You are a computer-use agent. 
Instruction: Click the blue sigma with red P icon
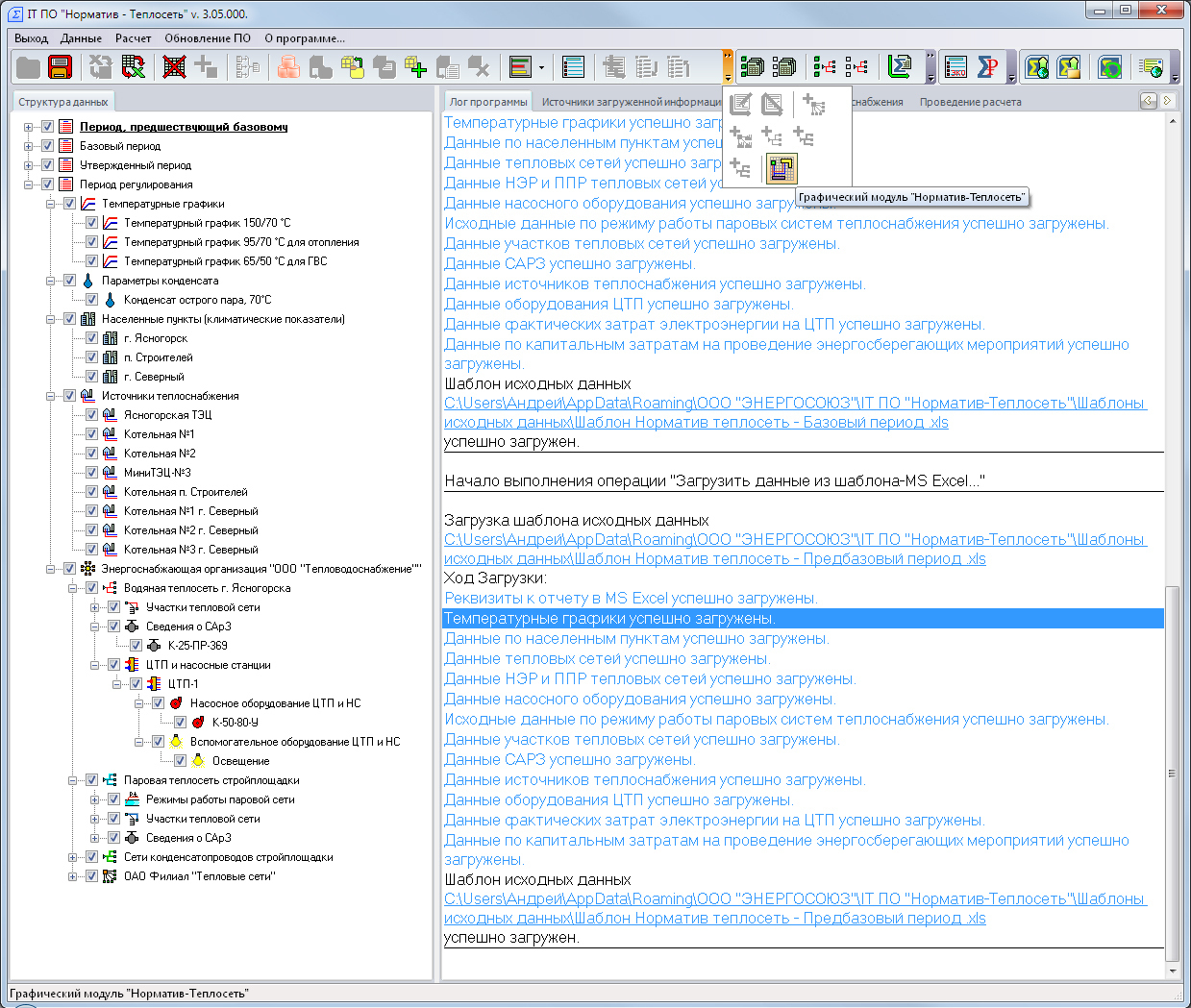click(x=987, y=67)
